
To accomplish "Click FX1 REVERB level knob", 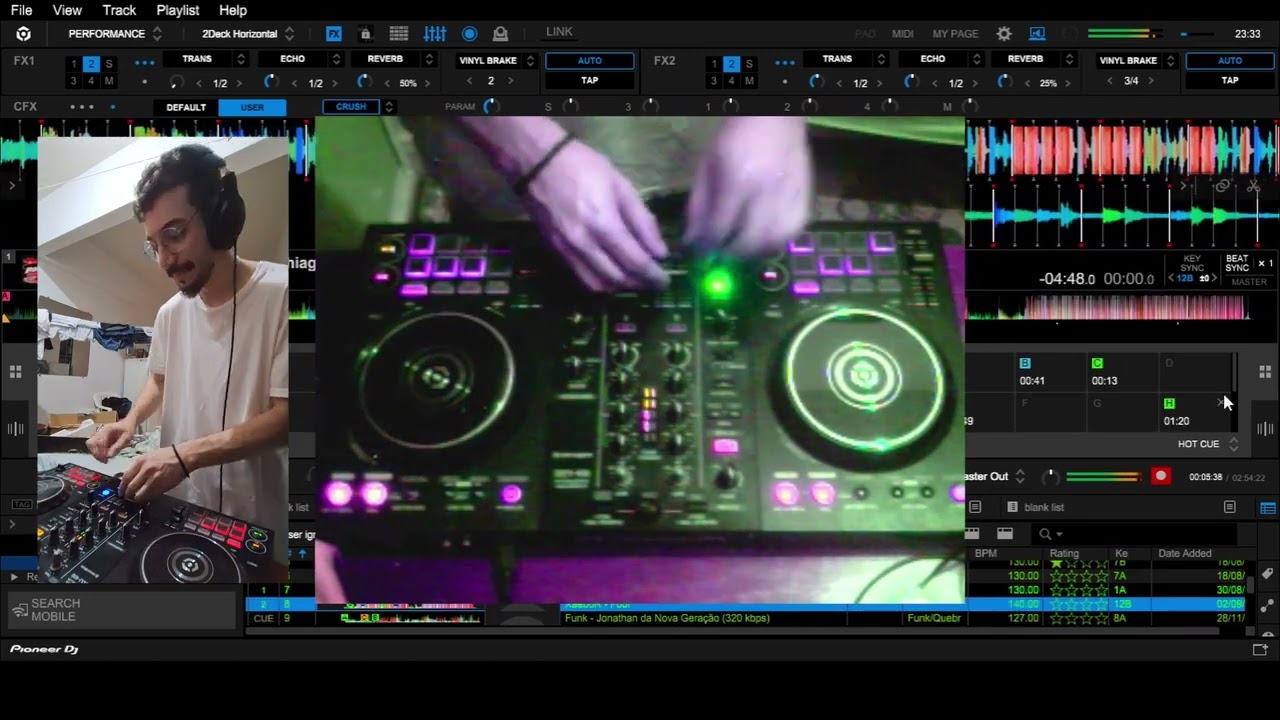I will click(x=364, y=82).
